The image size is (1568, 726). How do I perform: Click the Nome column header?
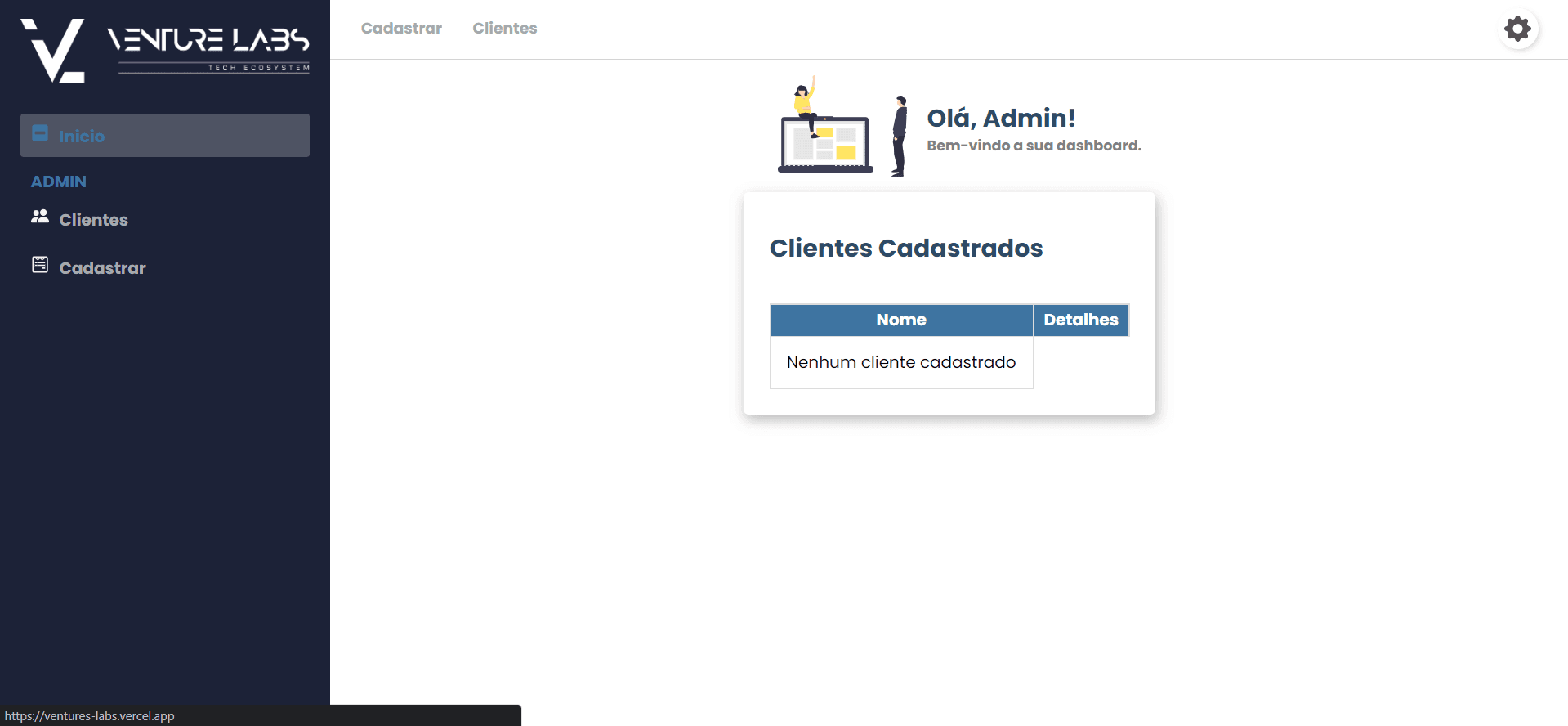pos(901,320)
